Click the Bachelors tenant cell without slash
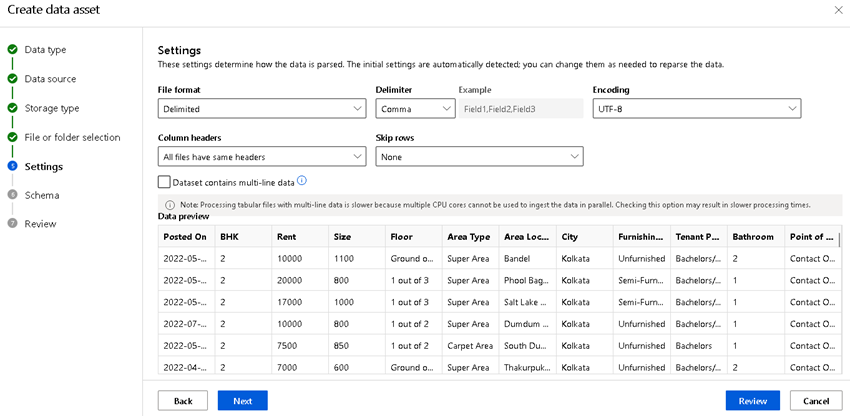Screen dimensions: 850x416 click(699, 345)
